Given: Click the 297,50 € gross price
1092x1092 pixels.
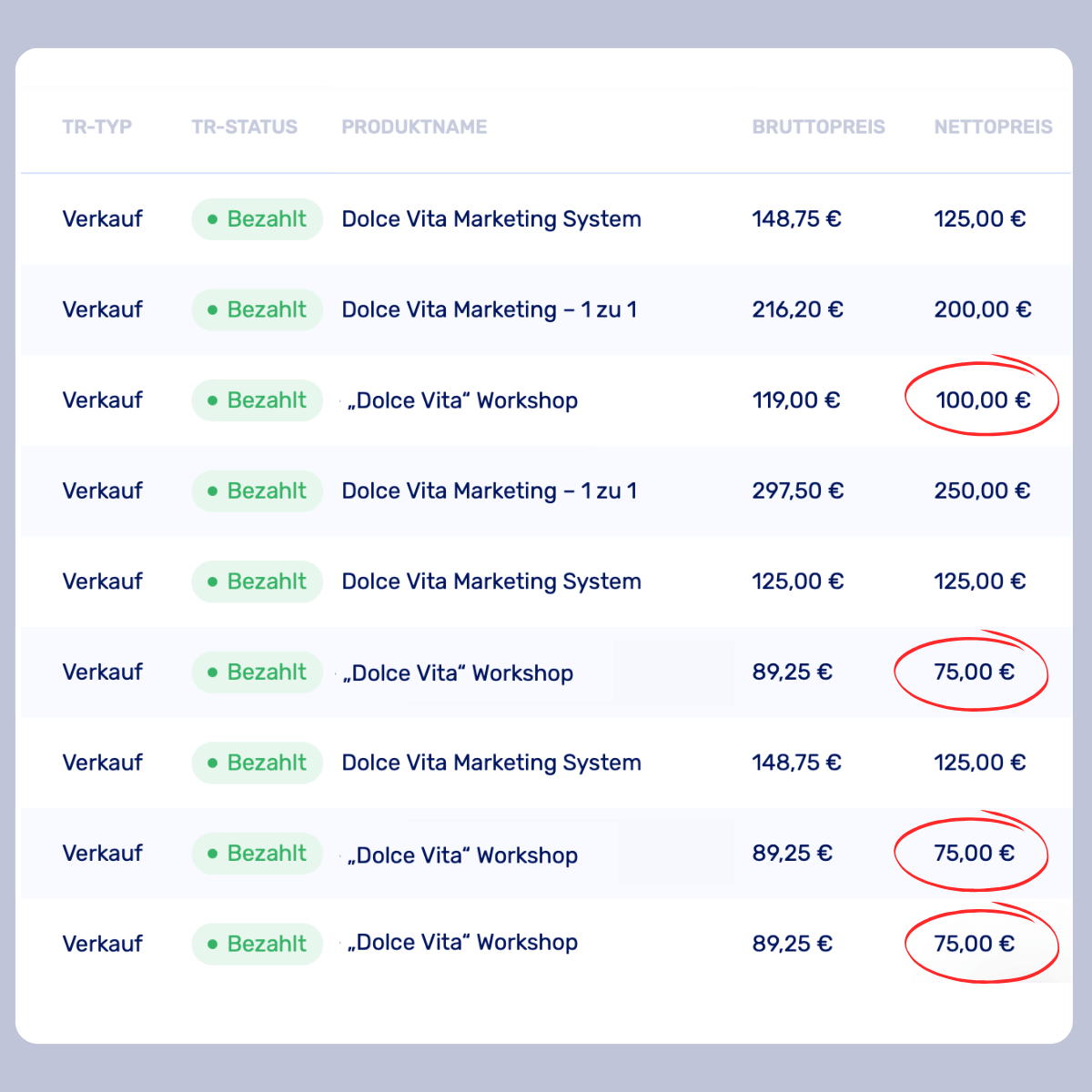Looking at the screenshot, I should click(x=797, y=491).
